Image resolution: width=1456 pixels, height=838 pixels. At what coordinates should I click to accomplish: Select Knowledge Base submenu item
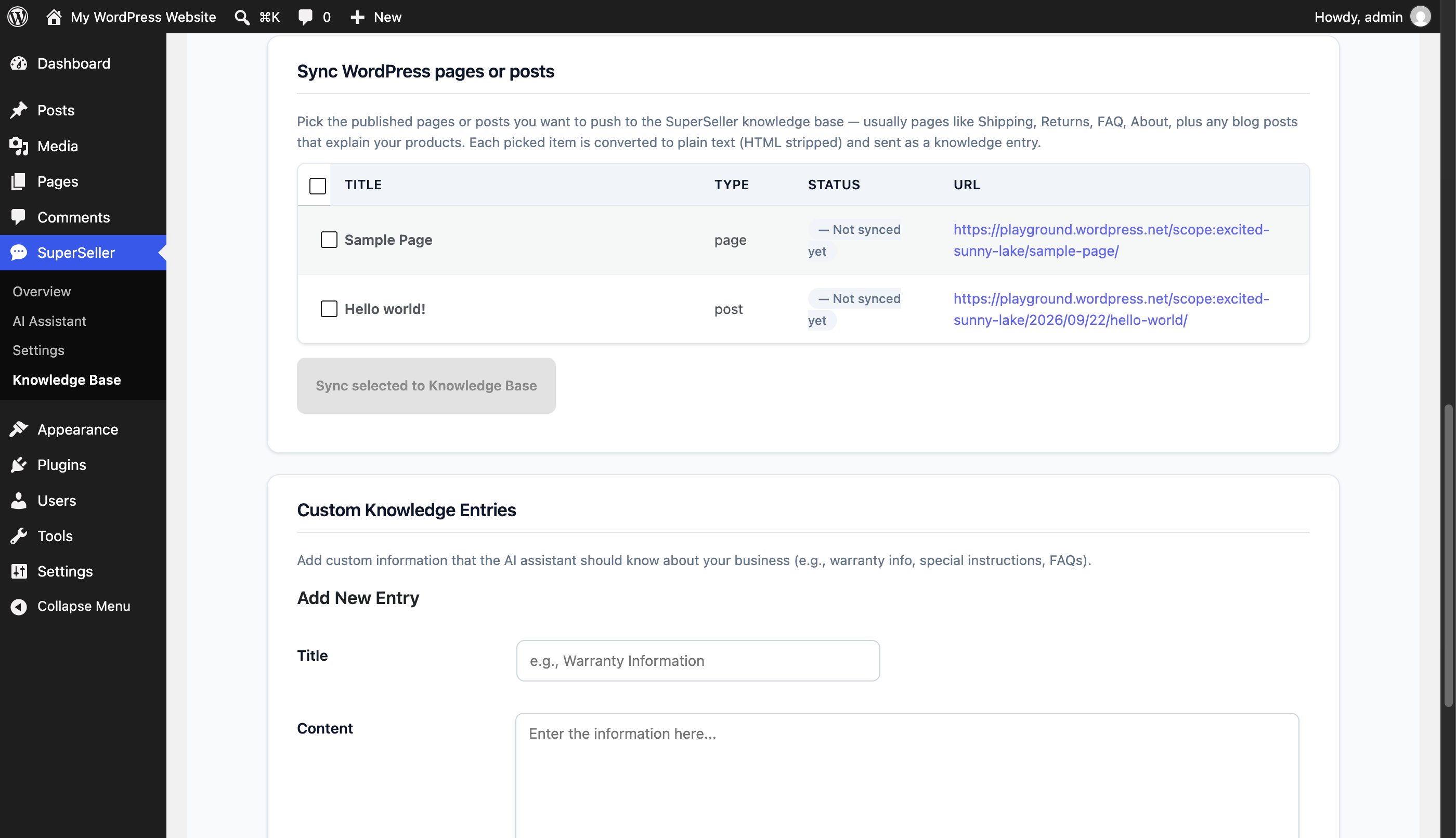click(67, 380)
